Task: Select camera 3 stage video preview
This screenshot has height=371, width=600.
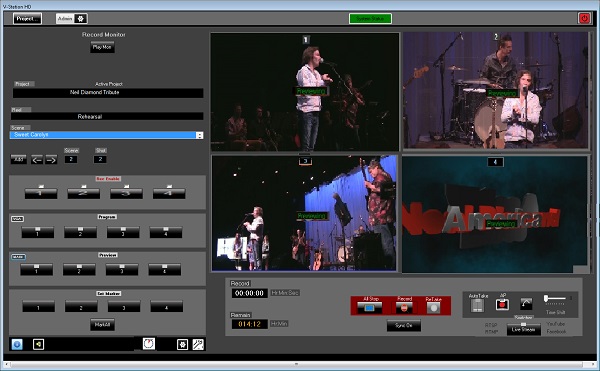Action: pyautogui.click(x=305, y=213)
